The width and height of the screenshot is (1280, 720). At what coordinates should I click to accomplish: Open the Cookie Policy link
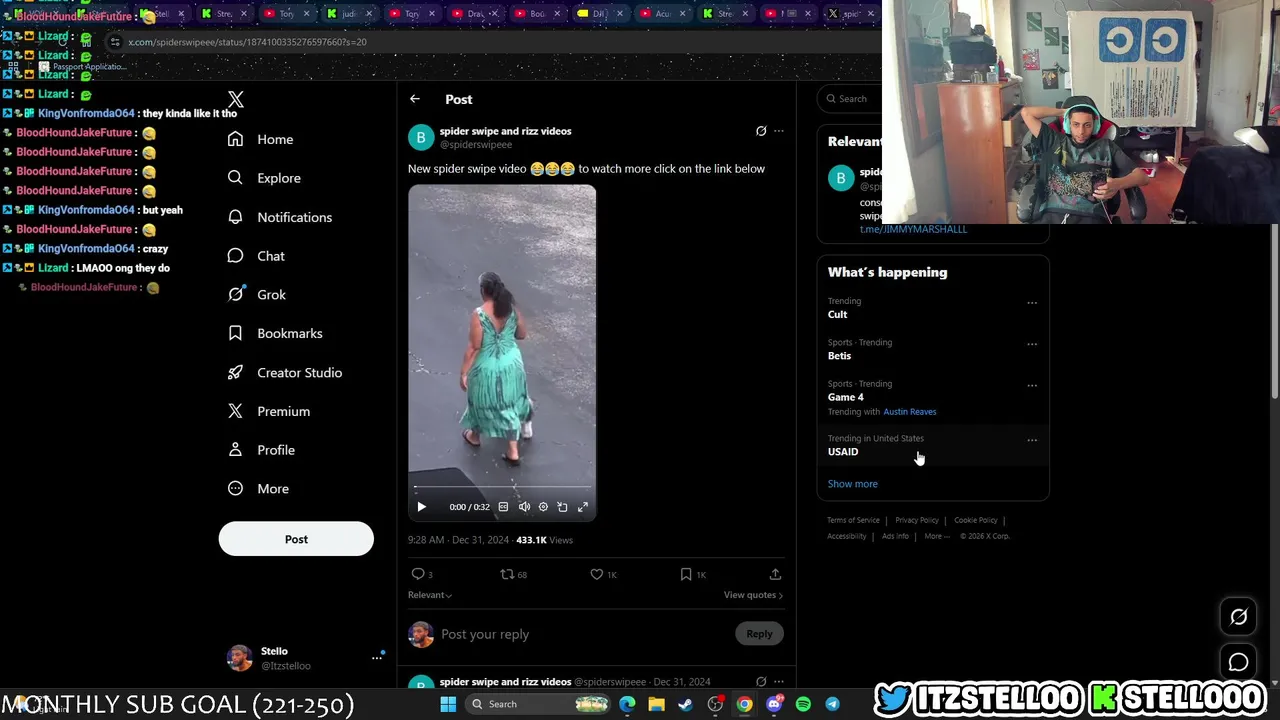tap(976, 520)
